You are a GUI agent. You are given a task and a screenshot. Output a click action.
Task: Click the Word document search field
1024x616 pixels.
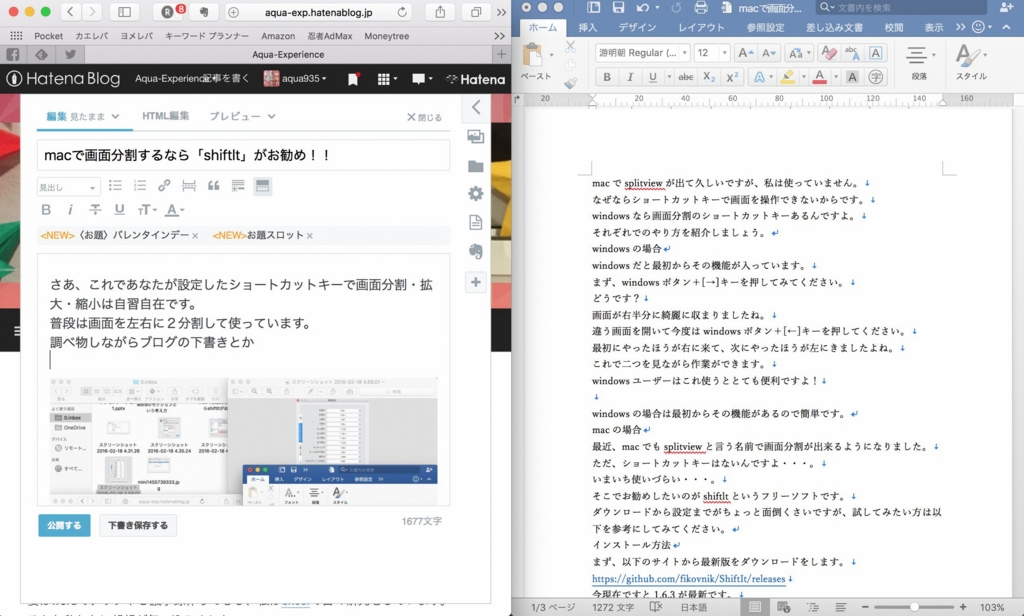coord(903,8)
